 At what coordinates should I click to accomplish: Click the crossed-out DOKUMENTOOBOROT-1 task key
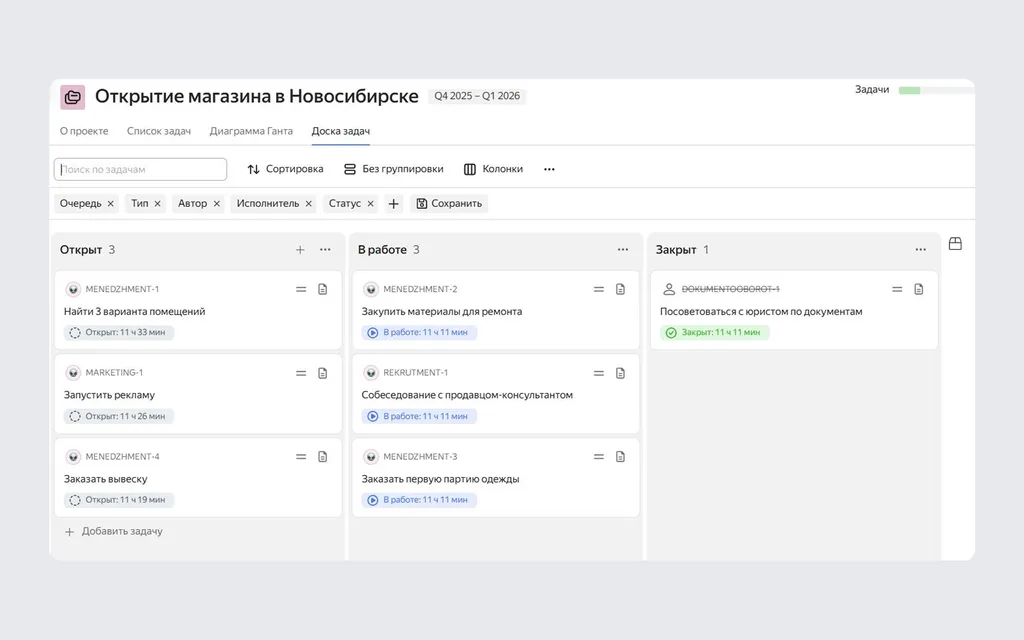coord(731,289)
